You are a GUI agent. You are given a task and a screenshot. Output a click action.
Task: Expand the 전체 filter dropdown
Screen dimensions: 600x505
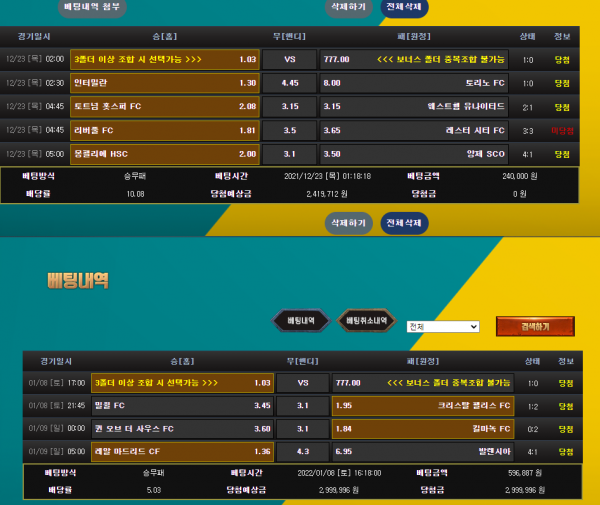point(443,327)
